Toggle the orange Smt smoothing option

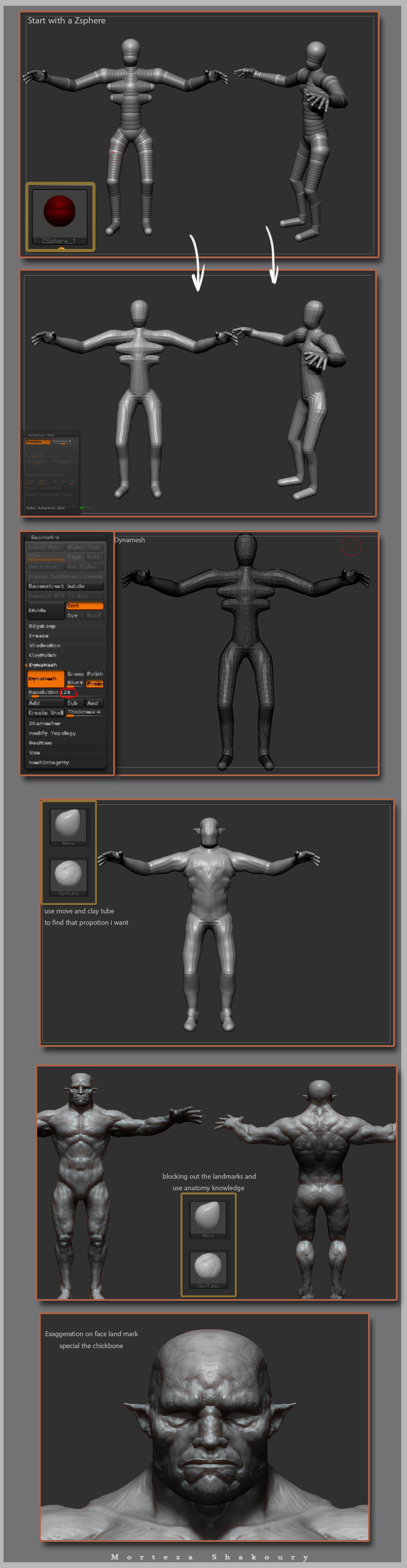tap(84, 606)
